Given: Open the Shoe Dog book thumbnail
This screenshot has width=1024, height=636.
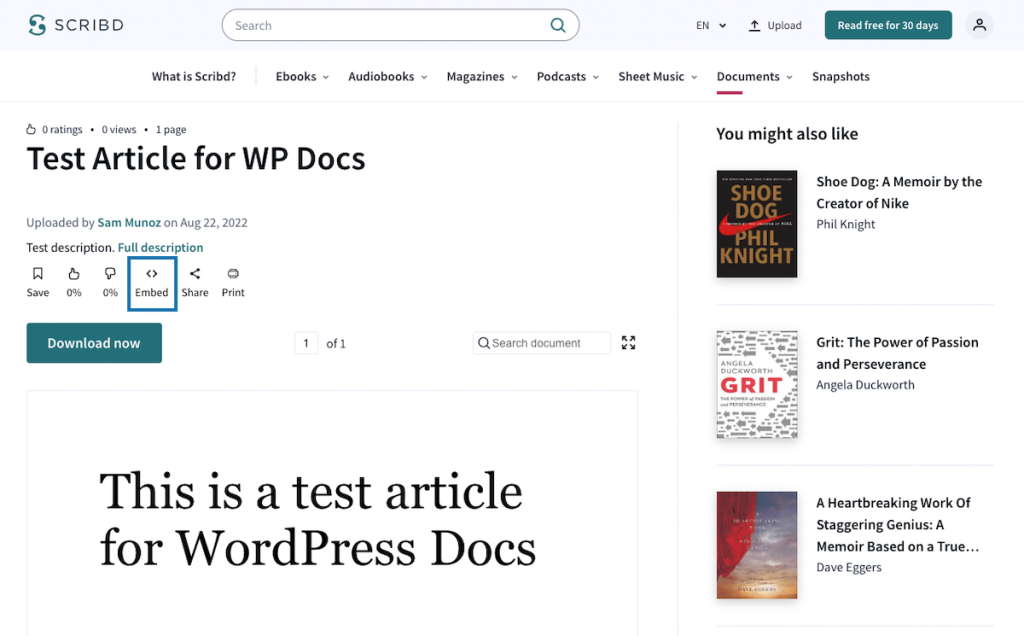Looking at the screenshot, I should (756, 224).
